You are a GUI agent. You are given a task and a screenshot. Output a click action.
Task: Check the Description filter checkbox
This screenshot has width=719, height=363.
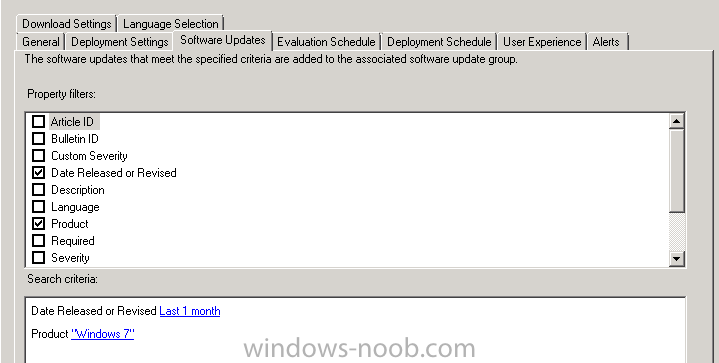point(39,189)
